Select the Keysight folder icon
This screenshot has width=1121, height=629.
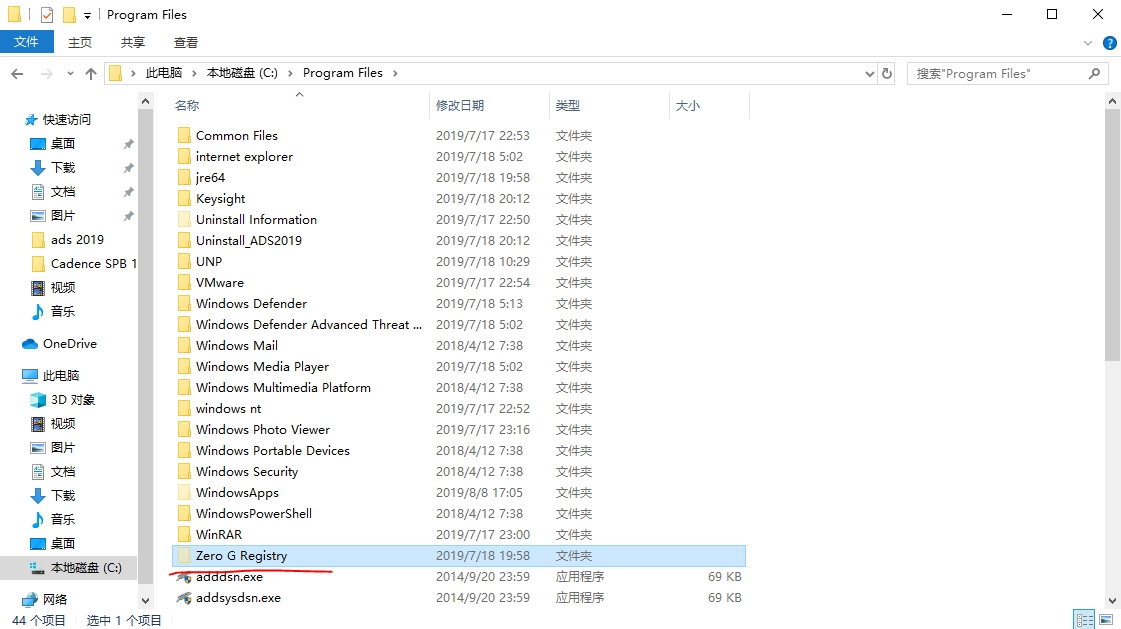(x=184, y=199)
